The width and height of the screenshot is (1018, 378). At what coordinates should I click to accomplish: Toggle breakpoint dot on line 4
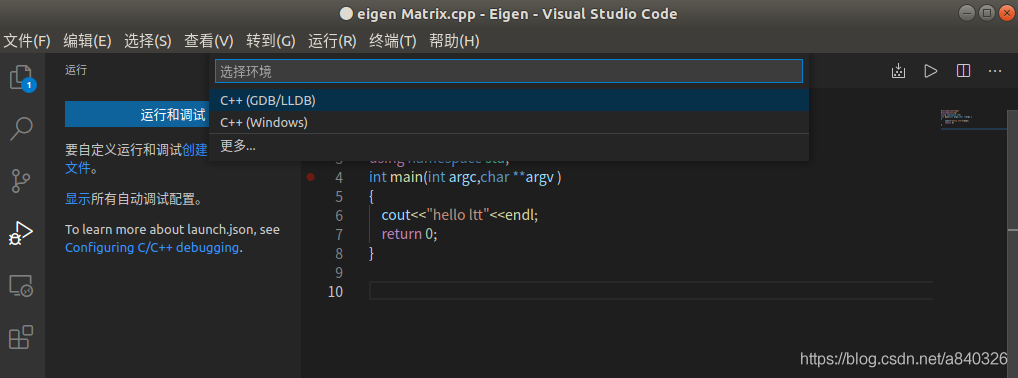[310, 177]
